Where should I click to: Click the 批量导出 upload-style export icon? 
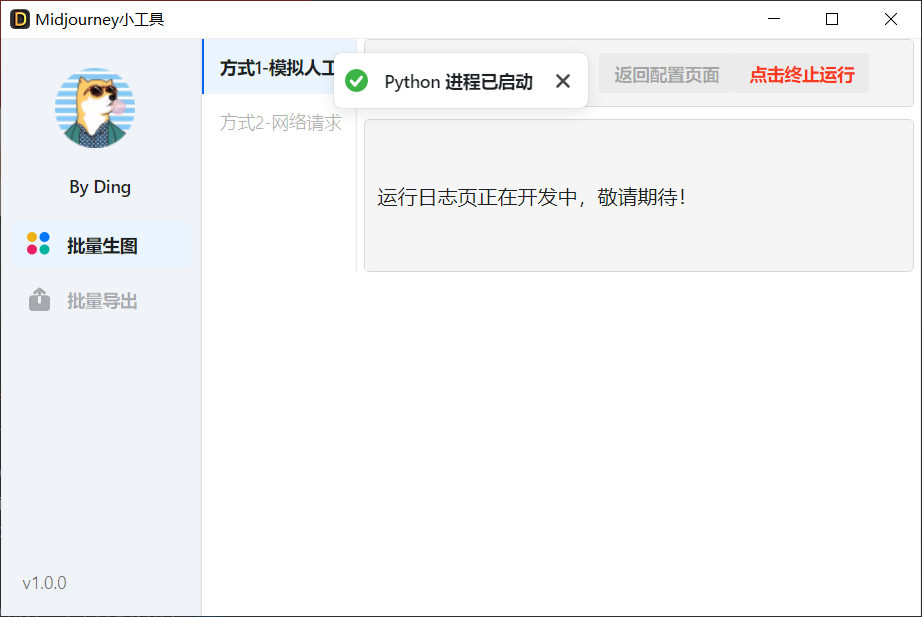(38, 300)
